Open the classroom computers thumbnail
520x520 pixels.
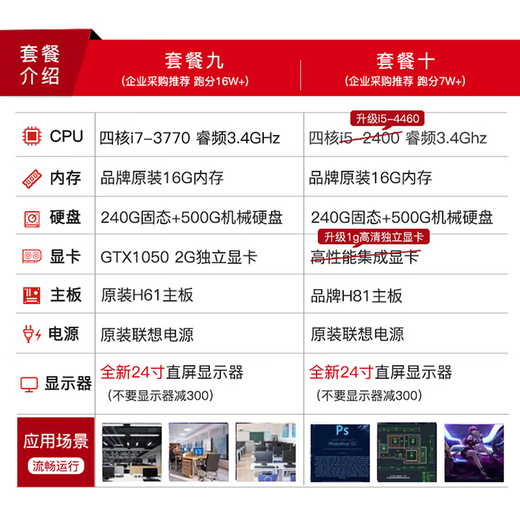[266, 452]
